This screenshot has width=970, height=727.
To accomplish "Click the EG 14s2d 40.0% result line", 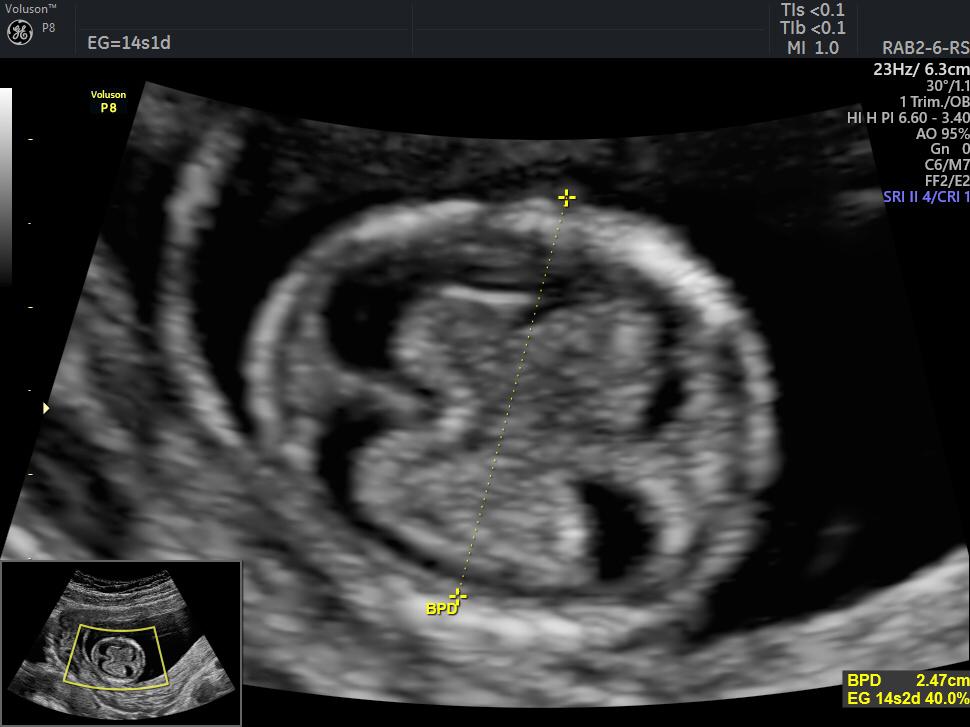I will (x=907, y=698).
